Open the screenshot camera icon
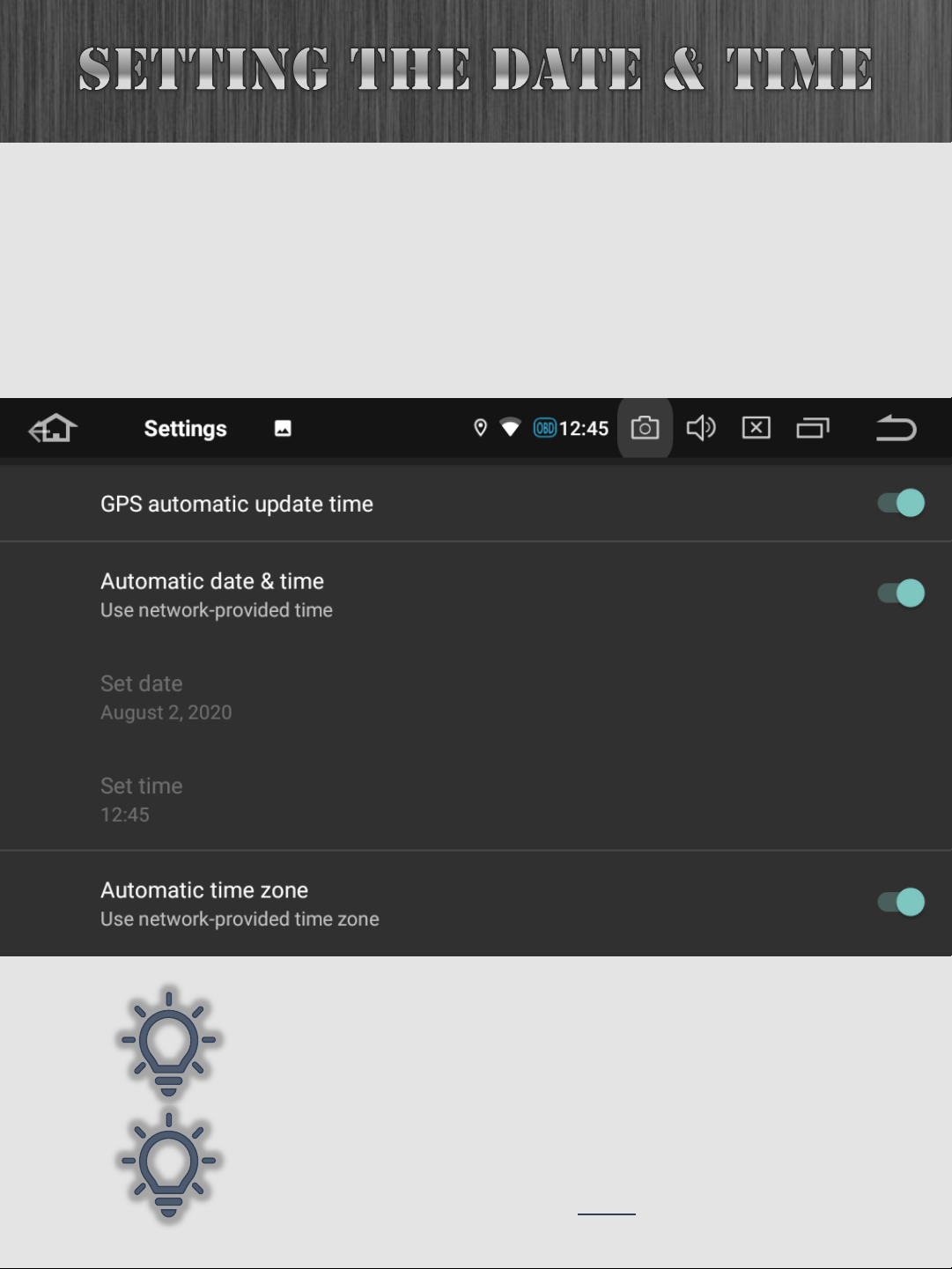This screenshot has height=1269, width=952. point(645,428)
